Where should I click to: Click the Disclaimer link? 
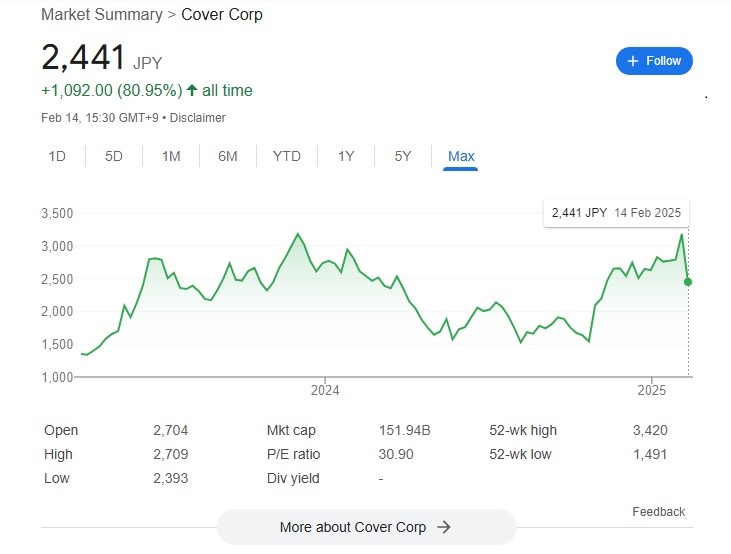point(197,118)
